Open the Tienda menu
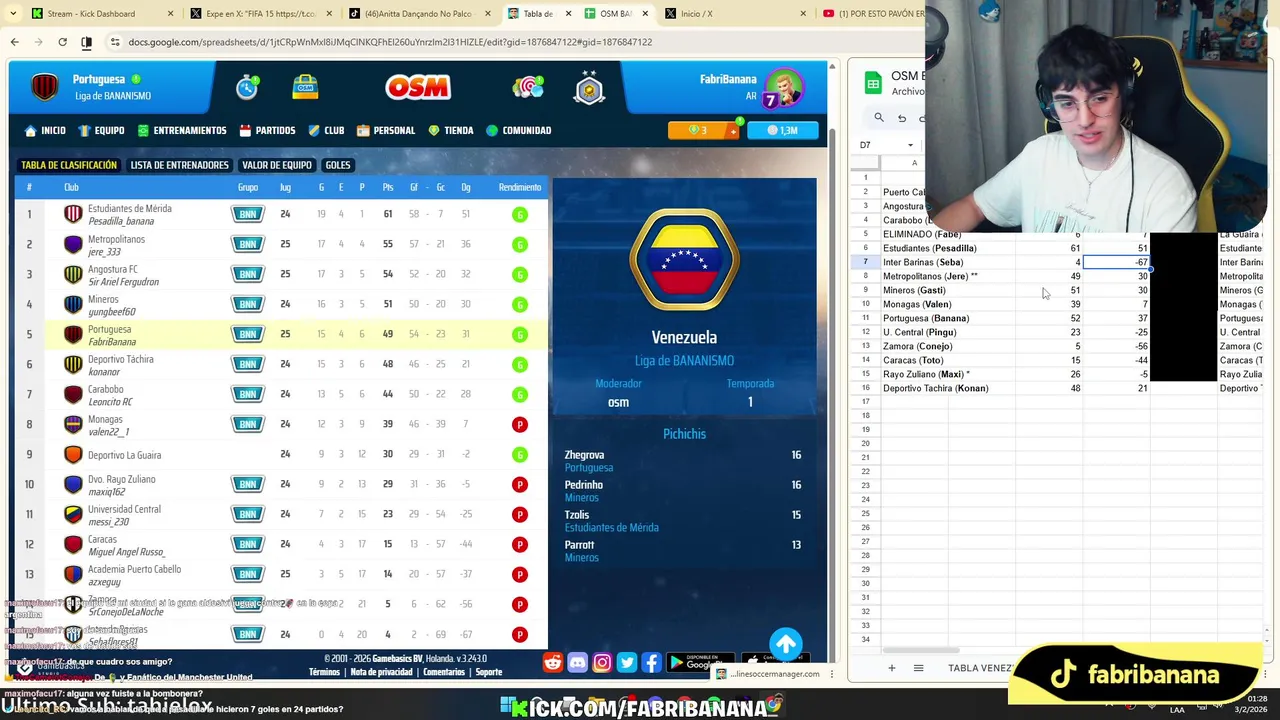 click(451, 130)
